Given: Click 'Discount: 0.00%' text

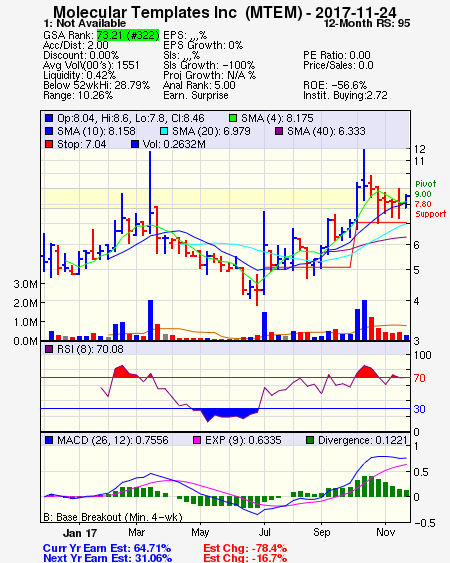Looking at the screenshot, I should [81, 55].
